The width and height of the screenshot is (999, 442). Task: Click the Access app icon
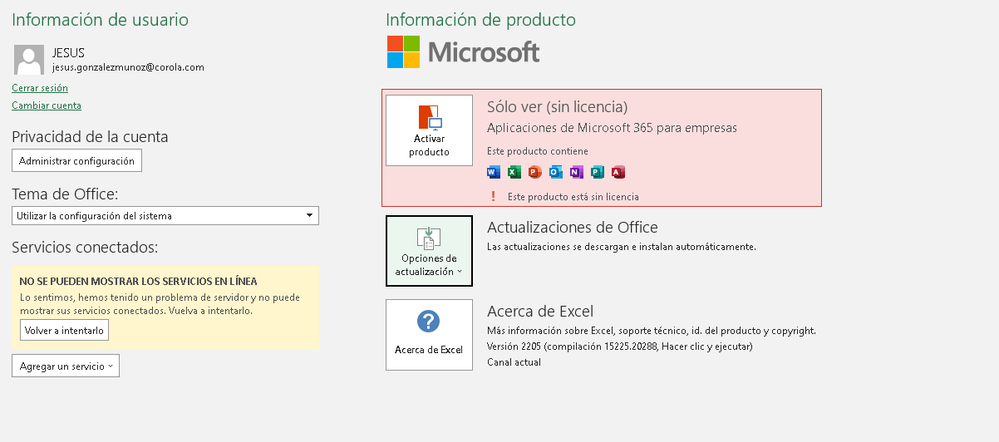pos(617,171)
